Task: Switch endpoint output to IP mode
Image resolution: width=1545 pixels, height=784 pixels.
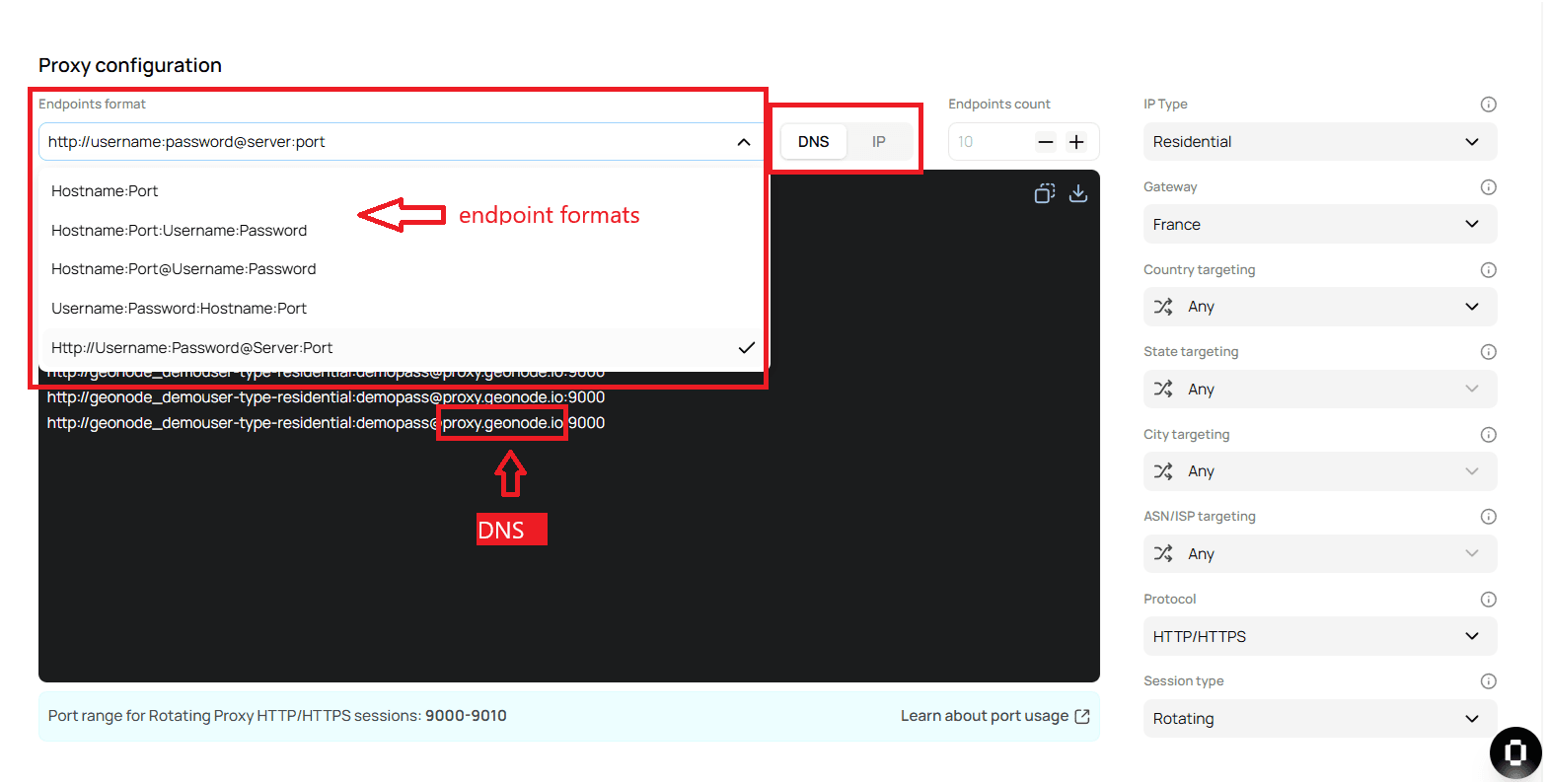Action: click(x=878, y=141)
